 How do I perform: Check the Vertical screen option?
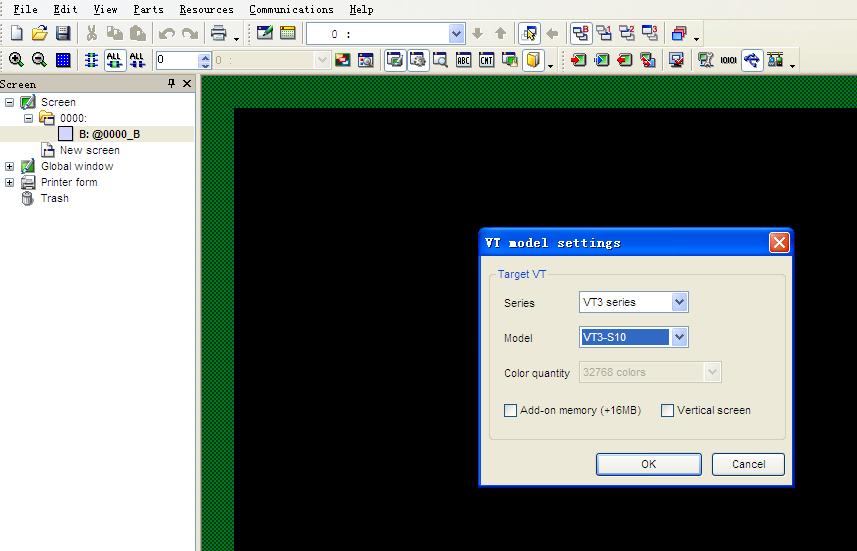click(x=667, y=410)
